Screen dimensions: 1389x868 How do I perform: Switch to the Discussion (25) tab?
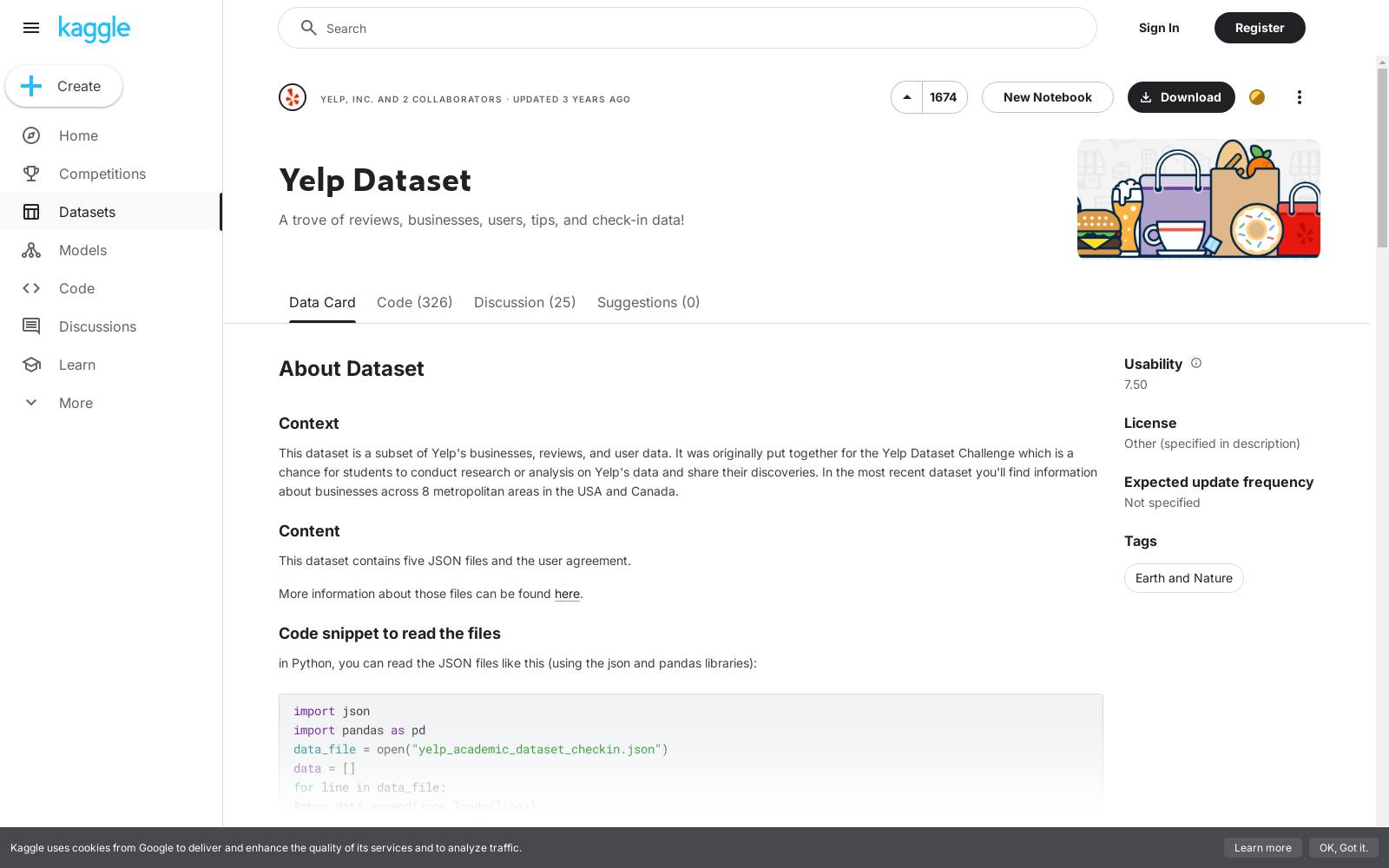pos(525,302)
